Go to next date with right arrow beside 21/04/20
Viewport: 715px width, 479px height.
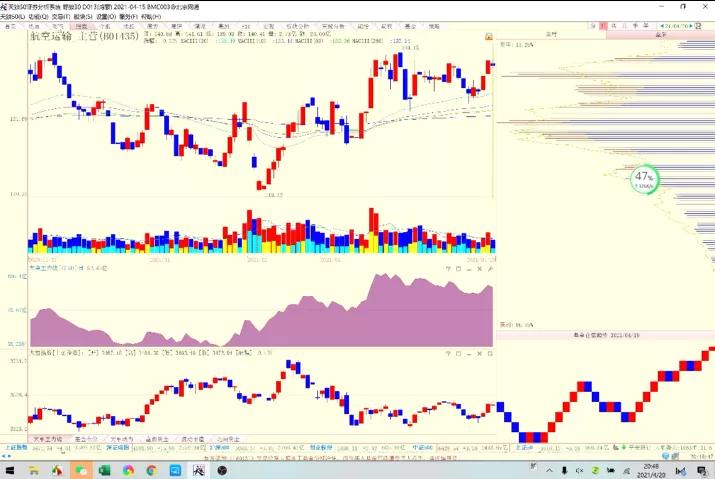click(x=691, y=26)
